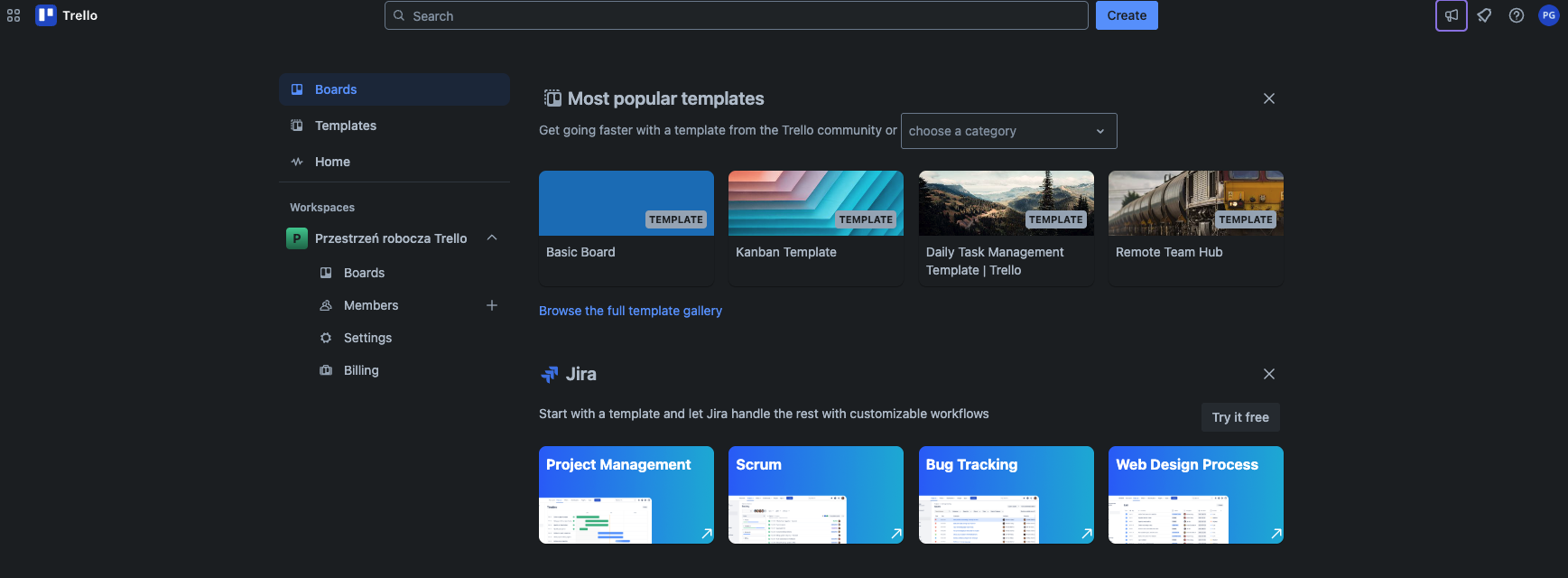Select Boards in the top sidebar
1568x578 pixels.
[x=394, y=89]
